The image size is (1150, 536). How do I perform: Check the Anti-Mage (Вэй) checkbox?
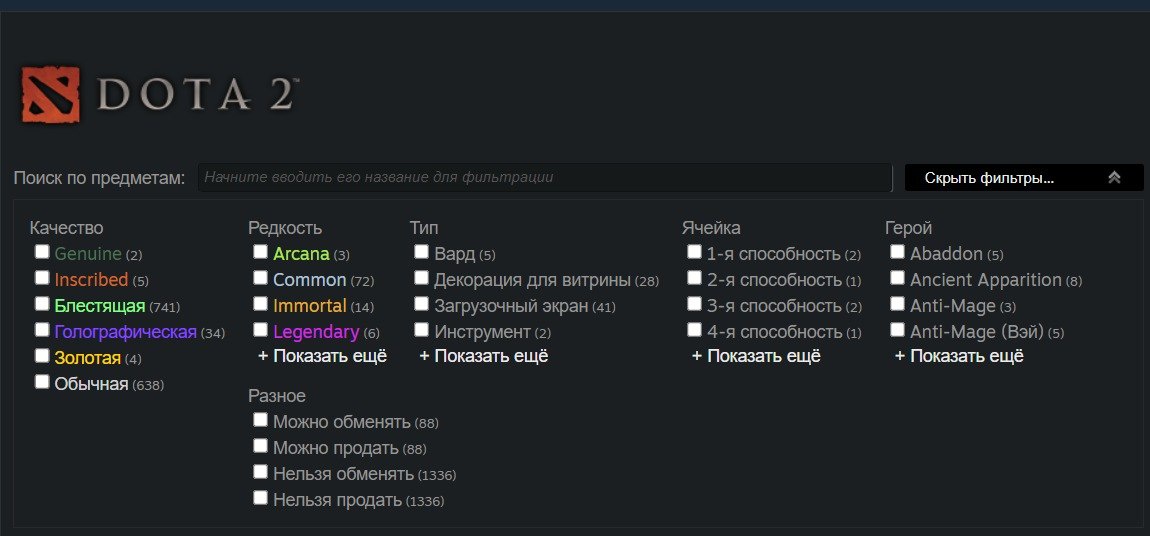click(x=897, y=330)
